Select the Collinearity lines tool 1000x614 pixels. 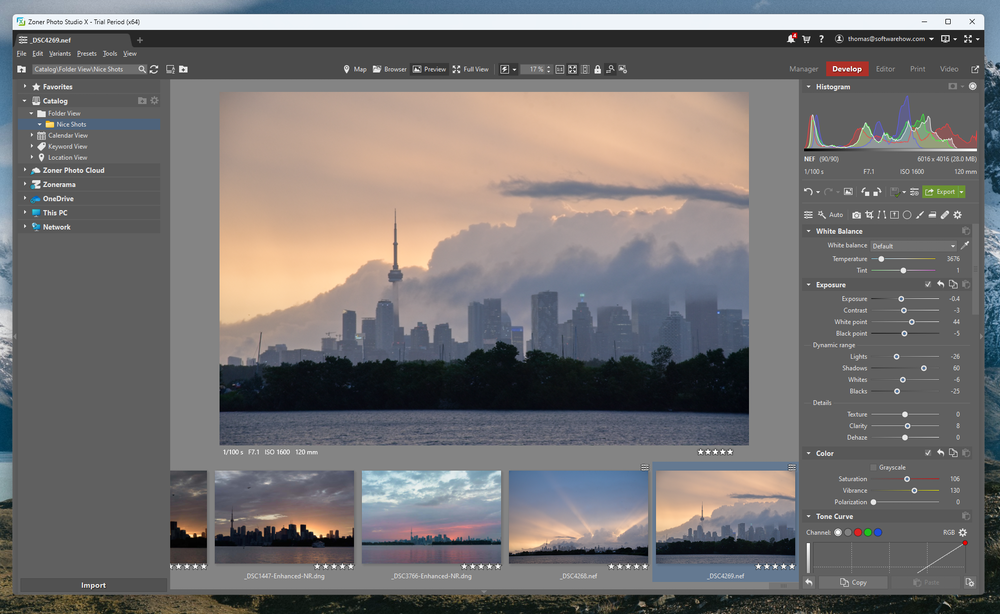tap(882, 215)
